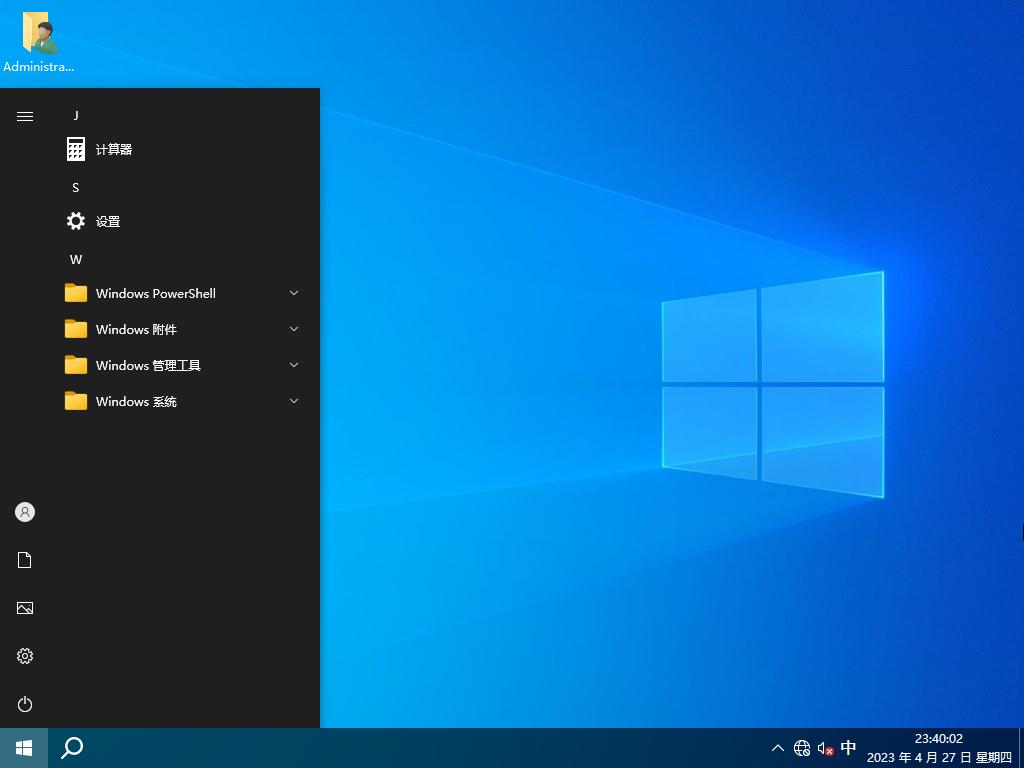1024x768 pixels.
Task: Click the network globe icon in tray
Action: (802, 748)
